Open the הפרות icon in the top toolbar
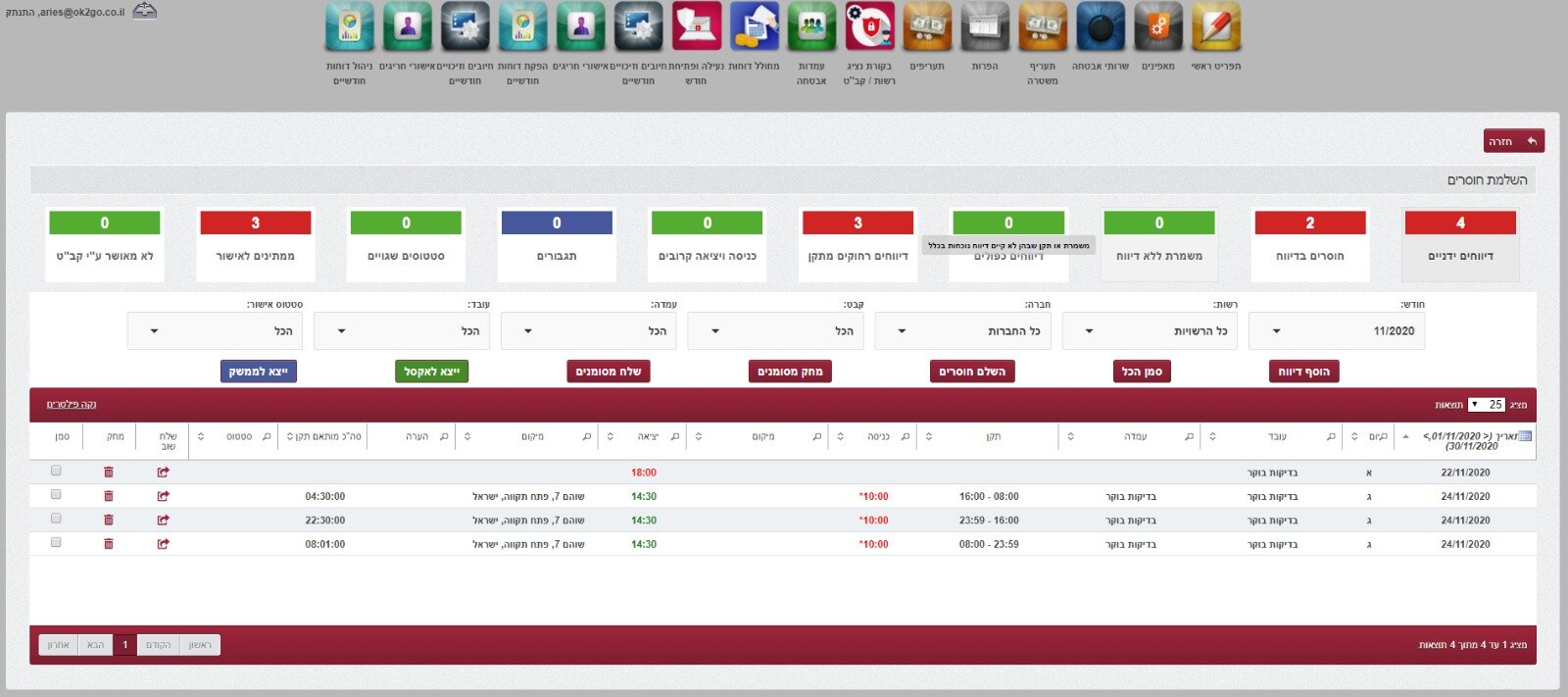The image size is (1568, 697). pos(985,26)
